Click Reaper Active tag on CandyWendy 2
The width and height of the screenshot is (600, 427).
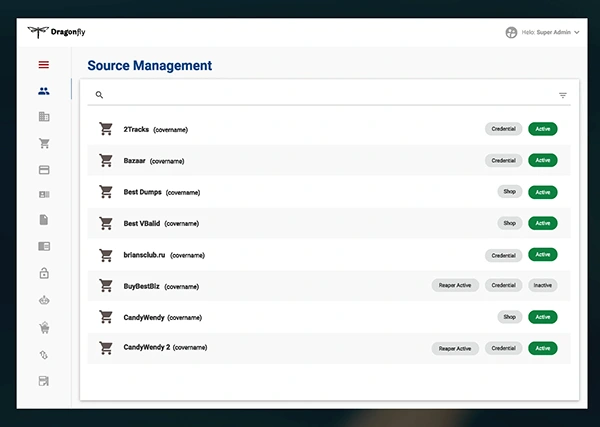(455, 349)
